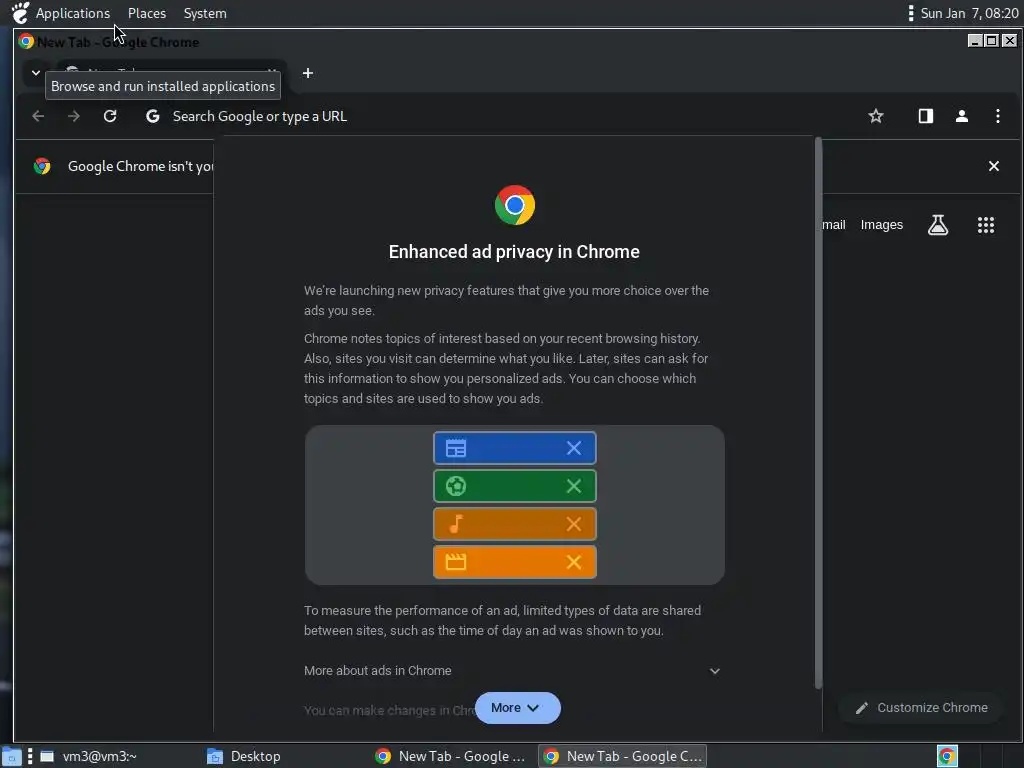Click the Chrome icon in window title bar

(26, 42)
